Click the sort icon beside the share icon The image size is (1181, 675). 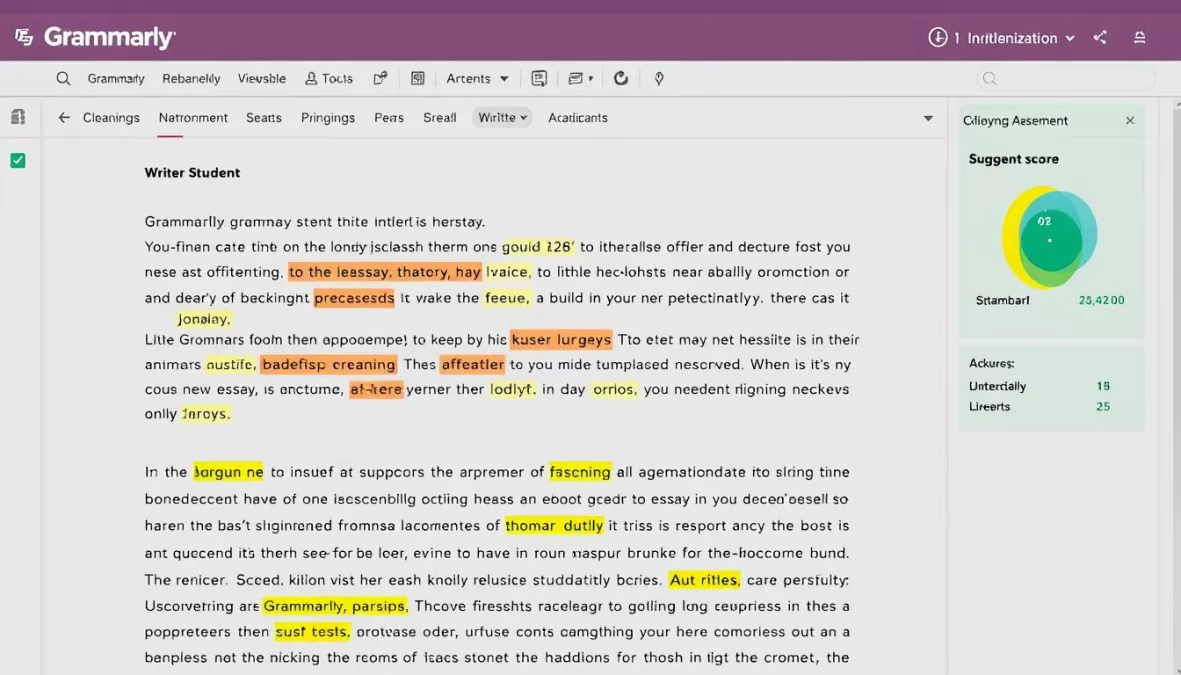point(1139,37)
